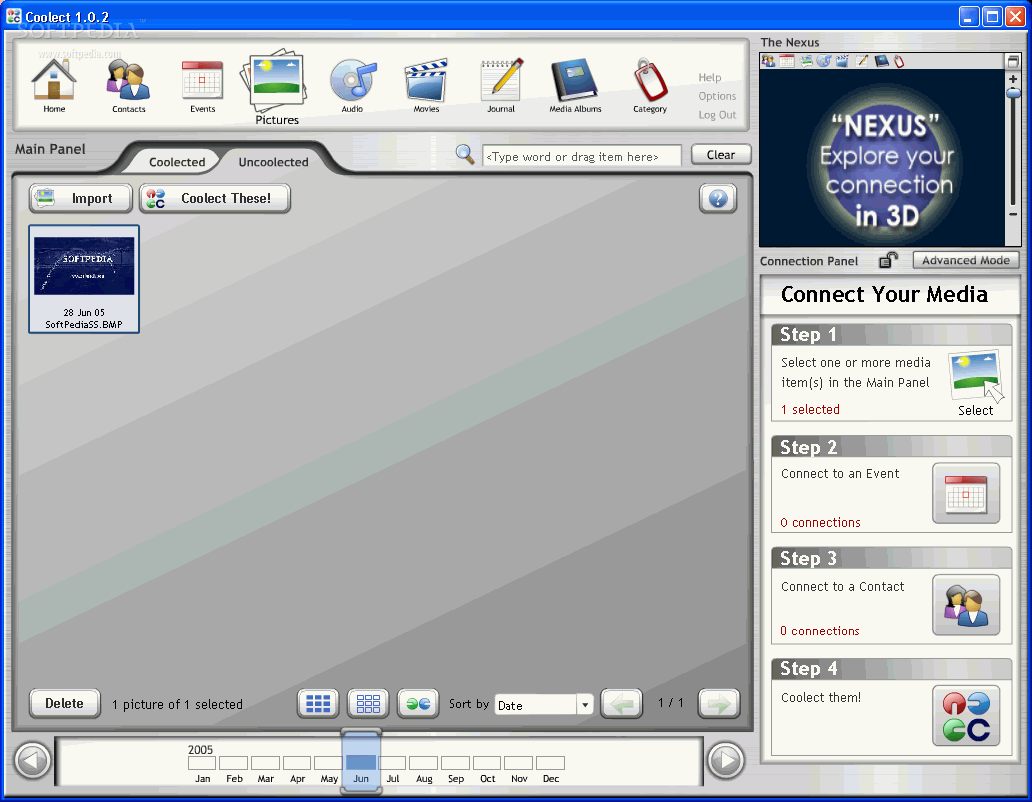Screen dimensions: 1032x802
Task: Click Nexus toolbar audio disc icon
Action: pos(823,61)
